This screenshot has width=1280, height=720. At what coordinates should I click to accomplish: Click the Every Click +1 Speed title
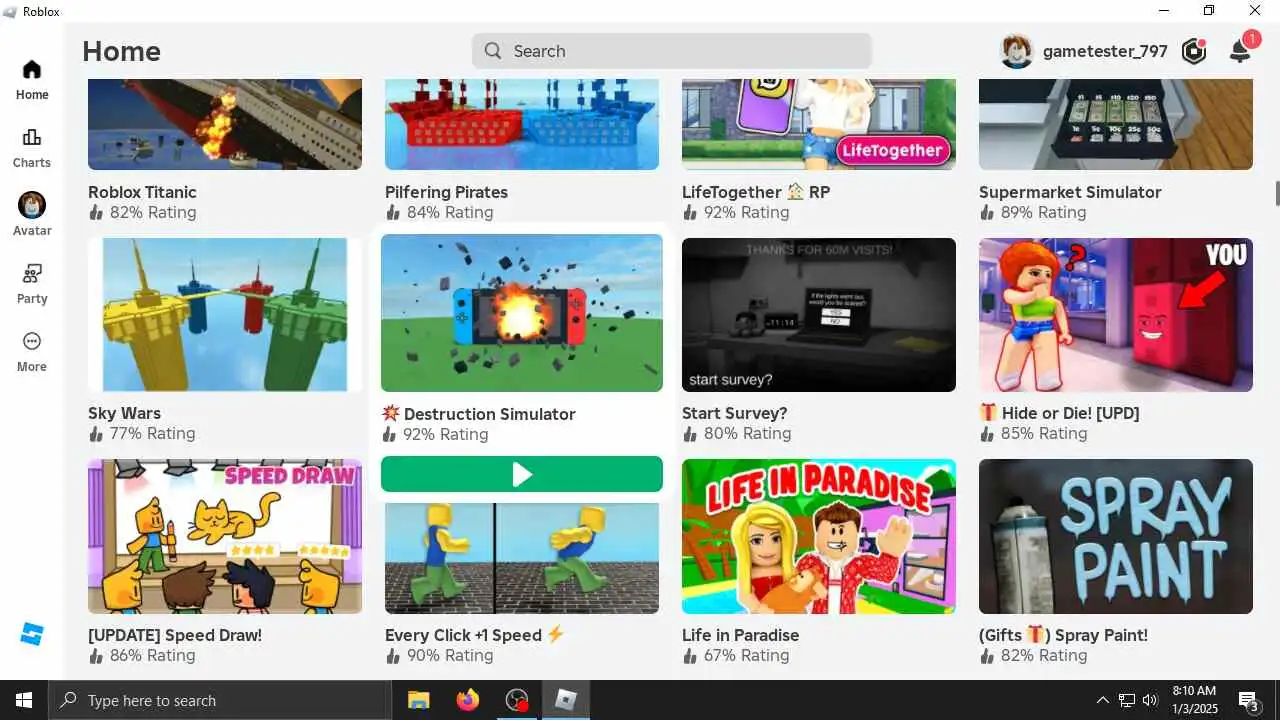coord(475,635)
